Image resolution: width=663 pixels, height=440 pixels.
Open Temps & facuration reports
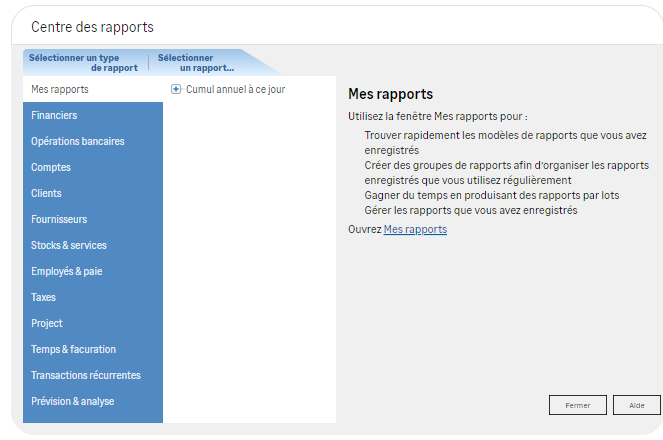point(93,349)
